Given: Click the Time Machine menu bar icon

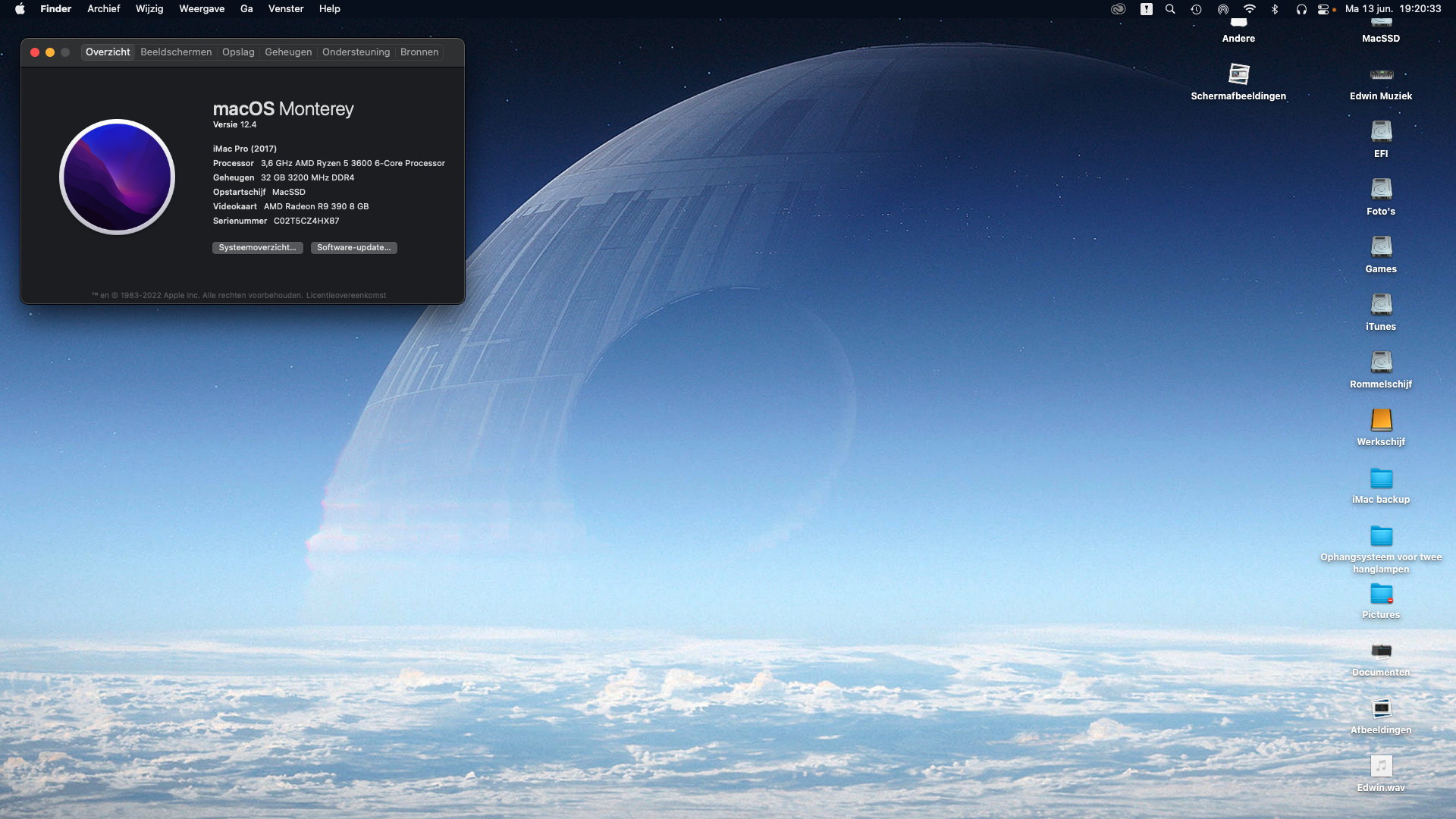Looking at the screenshot, I should pos(1196,9).
